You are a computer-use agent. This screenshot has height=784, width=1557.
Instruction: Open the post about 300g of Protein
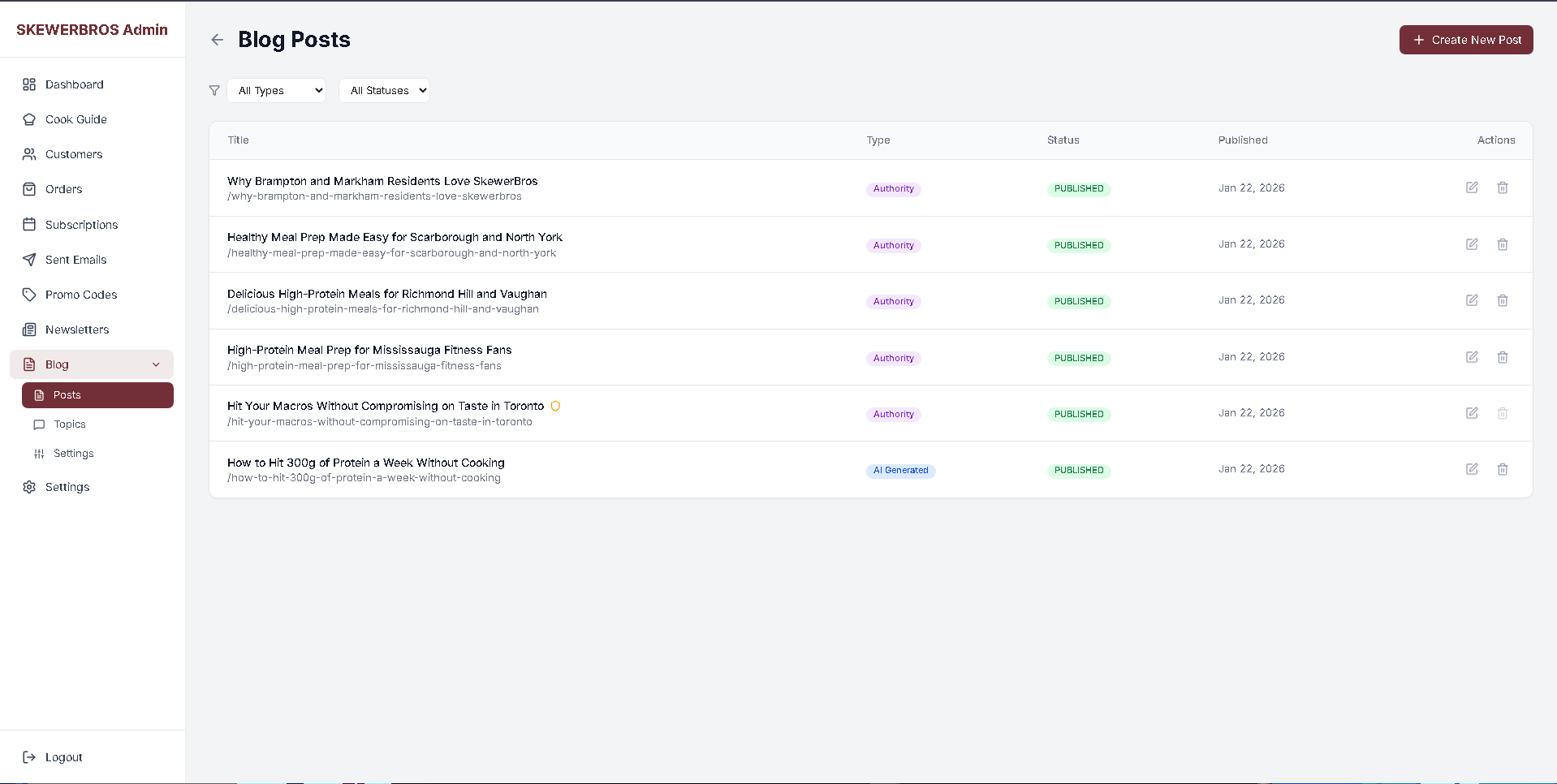coord(365,463)
